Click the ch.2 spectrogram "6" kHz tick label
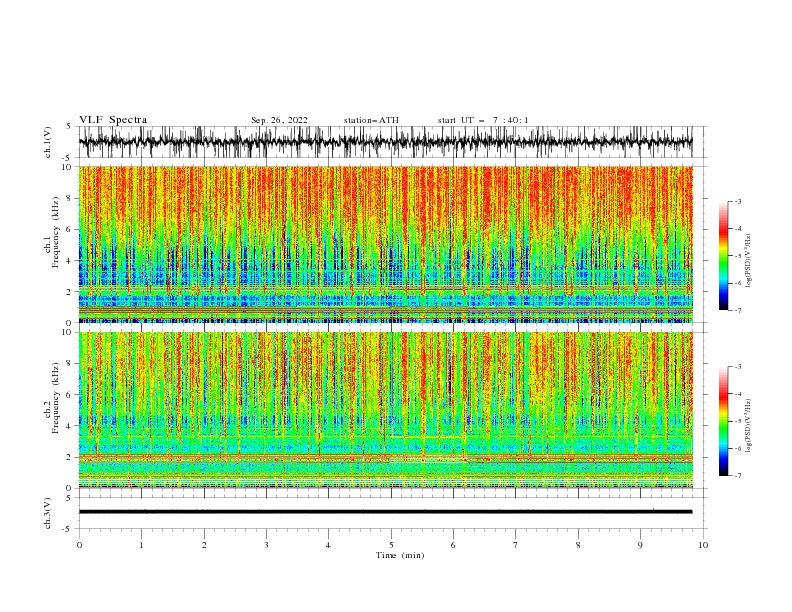792x612 pixels. [x=69, y=394]
